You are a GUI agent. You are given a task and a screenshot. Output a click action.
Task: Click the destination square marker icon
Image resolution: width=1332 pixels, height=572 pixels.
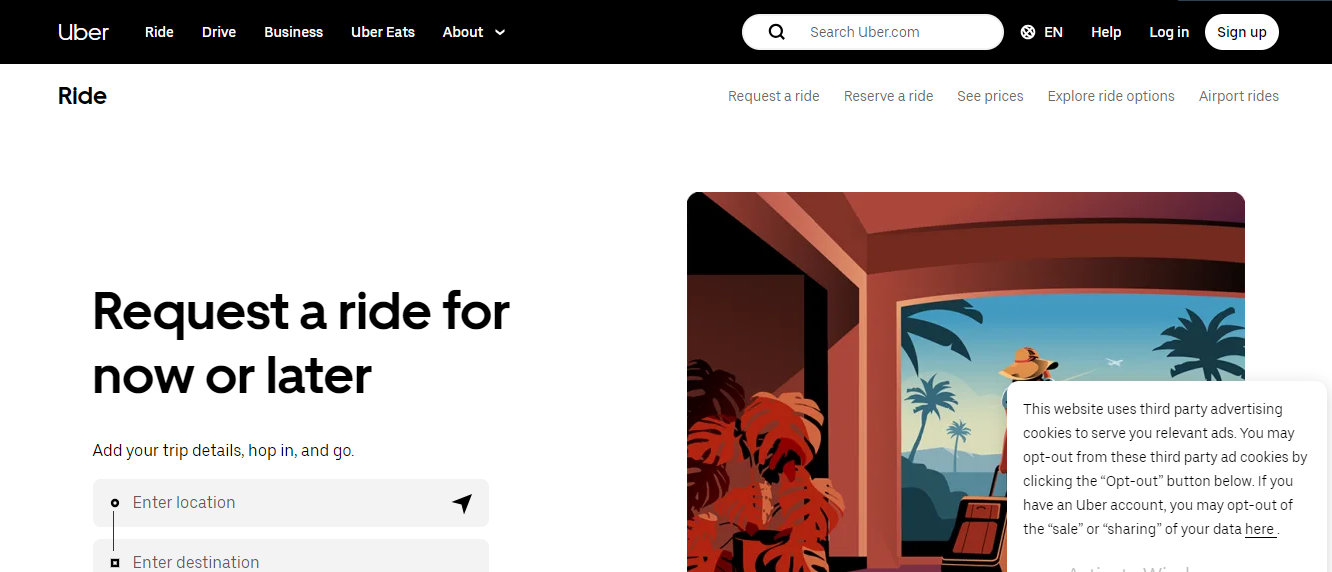(115, 563)
